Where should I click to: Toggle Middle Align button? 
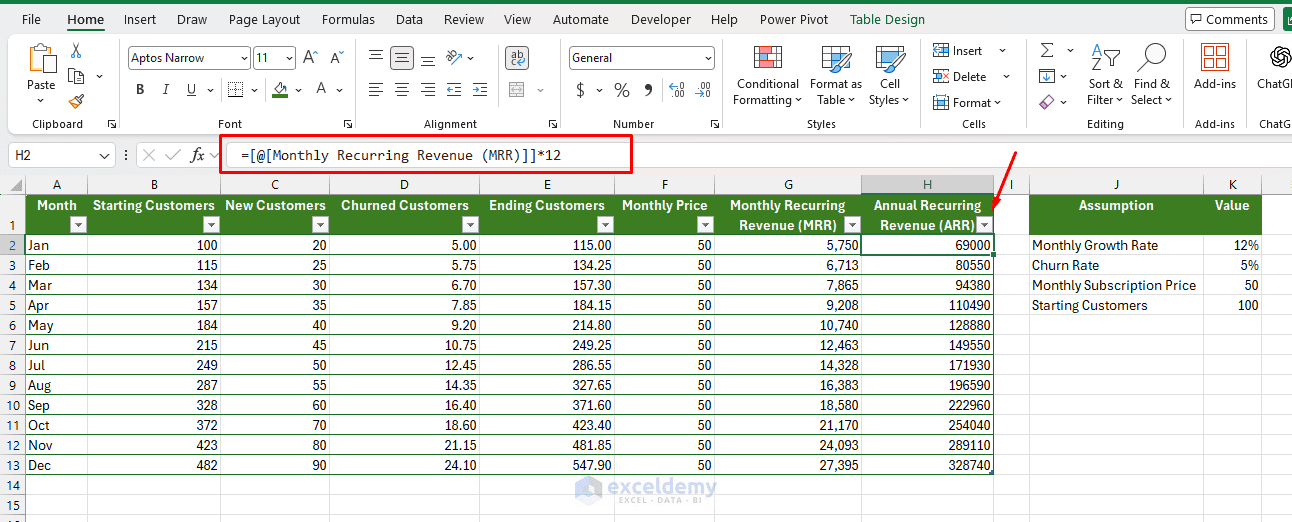402,58
